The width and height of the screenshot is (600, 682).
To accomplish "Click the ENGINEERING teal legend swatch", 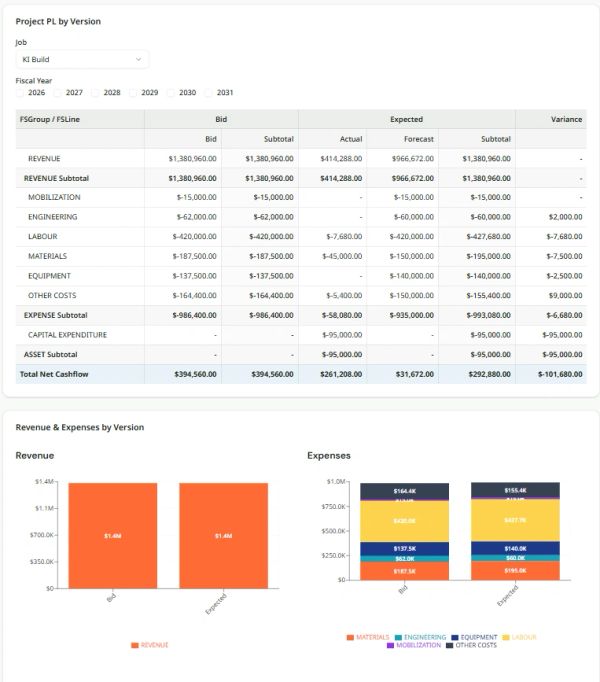I will tap(398, 637).
